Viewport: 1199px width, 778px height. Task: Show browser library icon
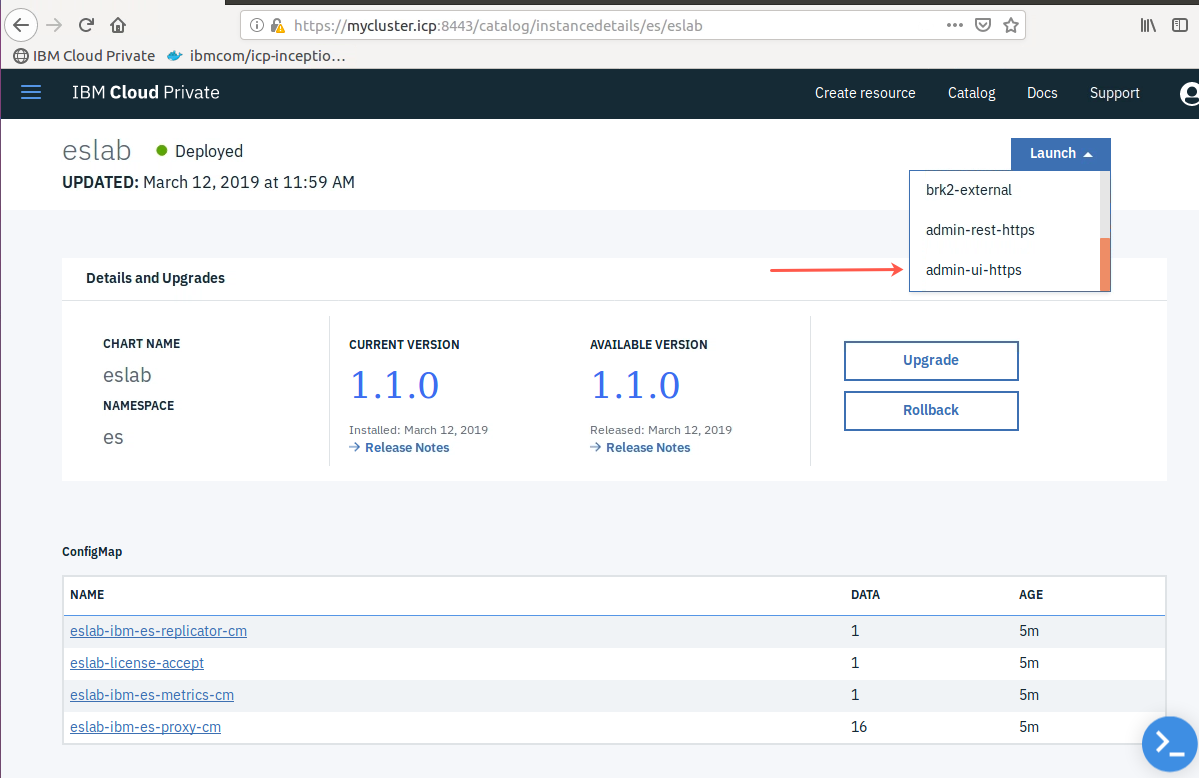click(1148, 25)
